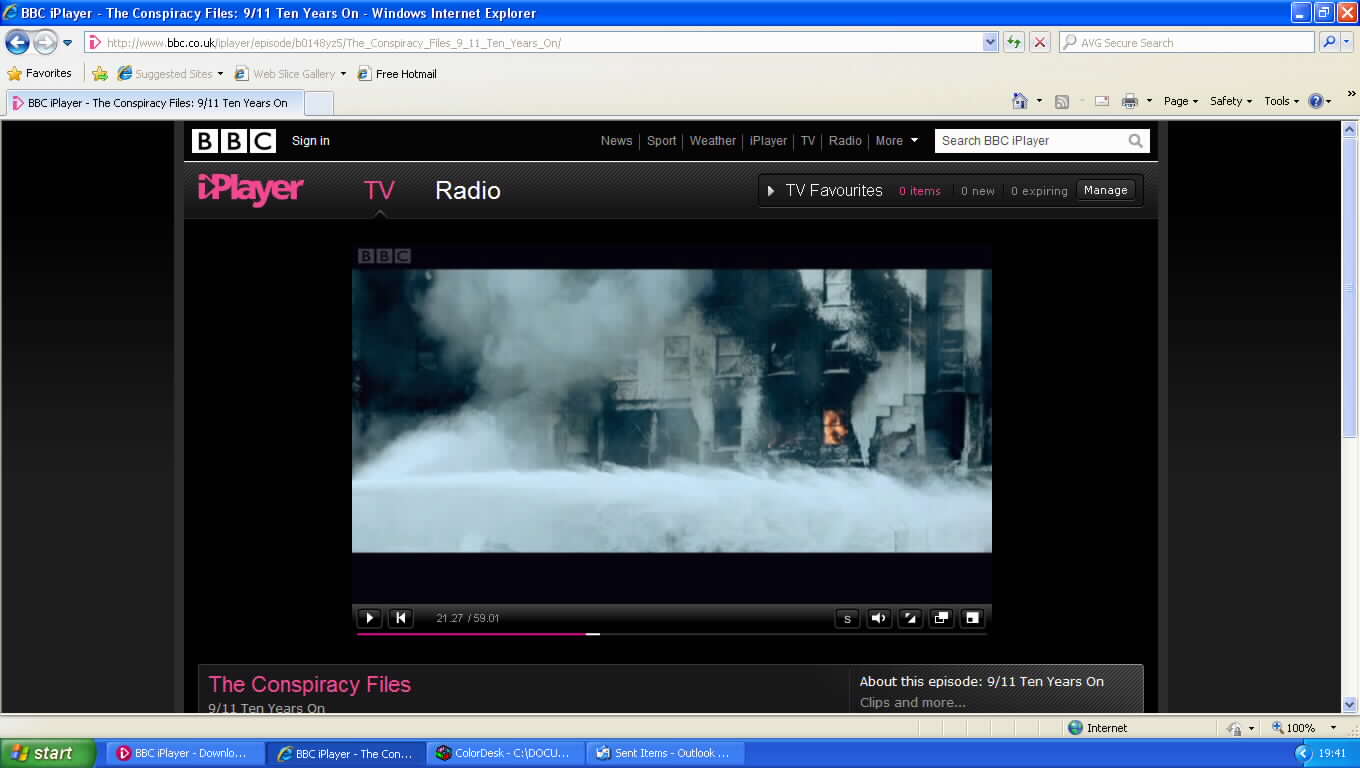1360x768 pixels.
Task: Click the AVG Secure Search box
Action: (1187, 43)
